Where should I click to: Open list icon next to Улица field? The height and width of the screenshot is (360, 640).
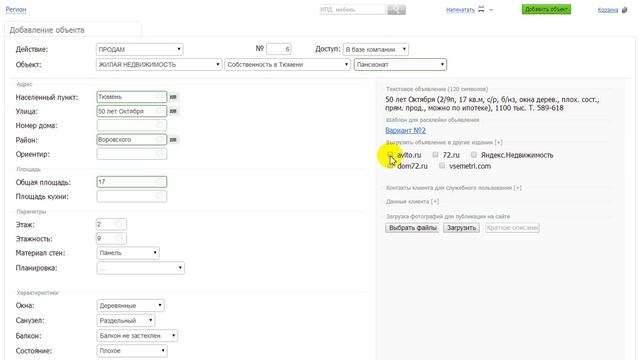coord(173,111)
